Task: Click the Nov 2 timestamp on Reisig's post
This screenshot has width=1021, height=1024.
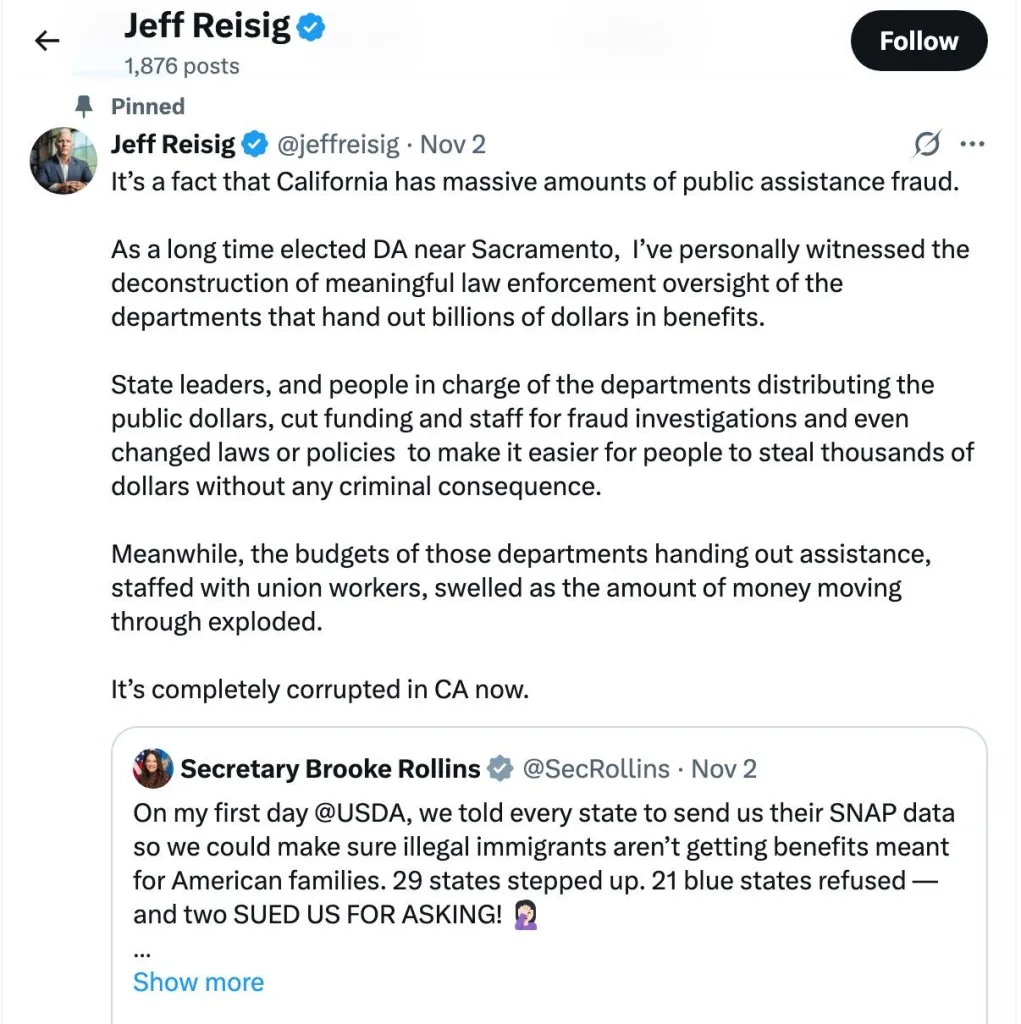Action: [452, 144]
